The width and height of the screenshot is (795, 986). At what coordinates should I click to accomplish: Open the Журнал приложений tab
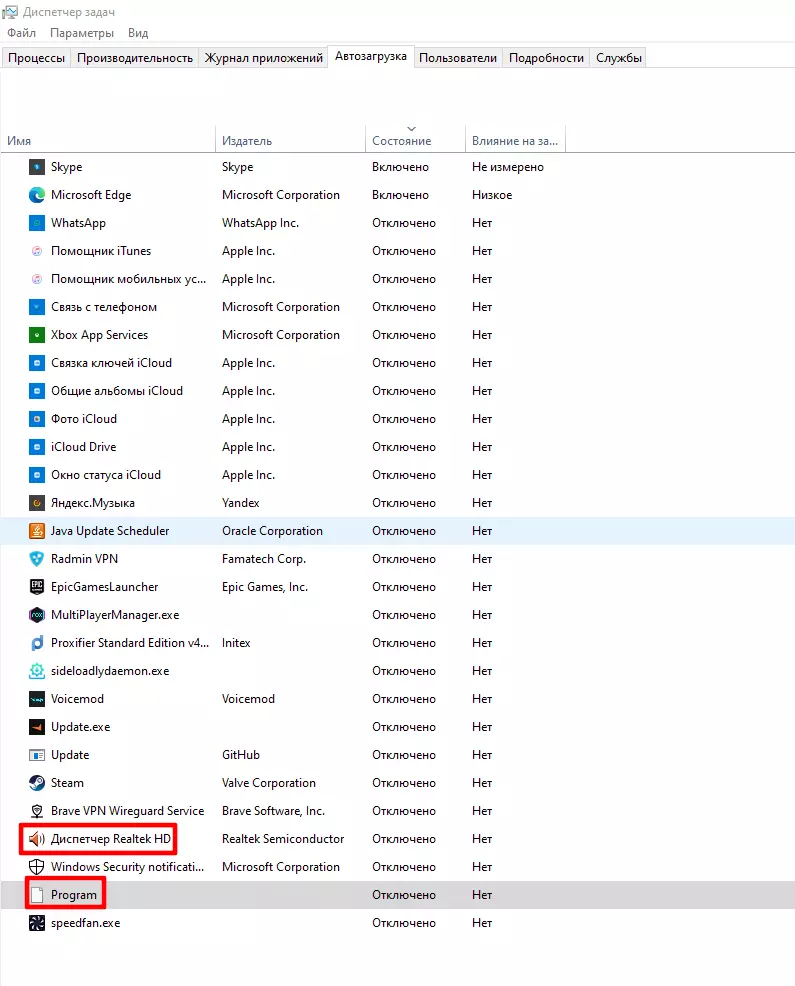coord(264,58)
